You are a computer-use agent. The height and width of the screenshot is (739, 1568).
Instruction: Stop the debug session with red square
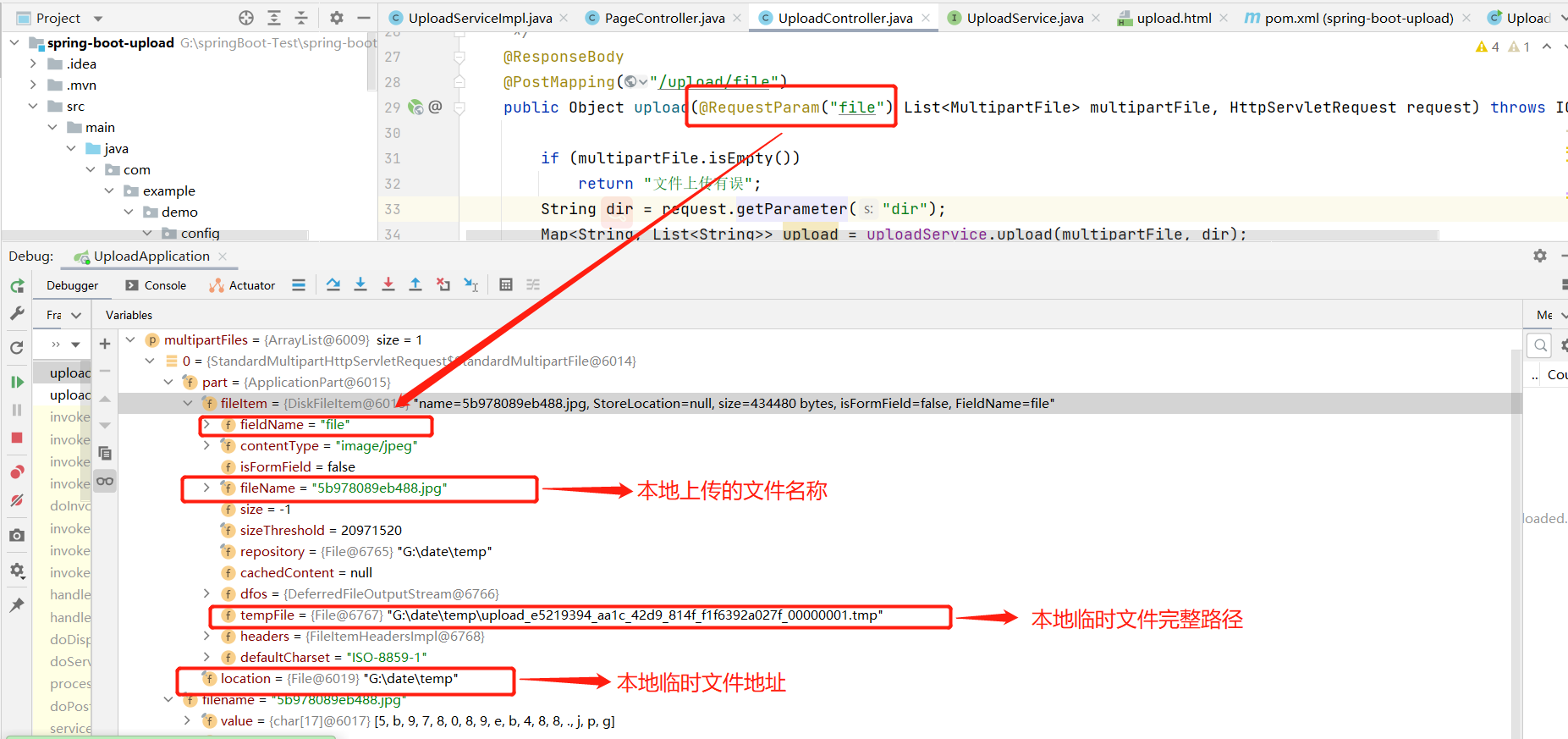(x=17, y=438)
